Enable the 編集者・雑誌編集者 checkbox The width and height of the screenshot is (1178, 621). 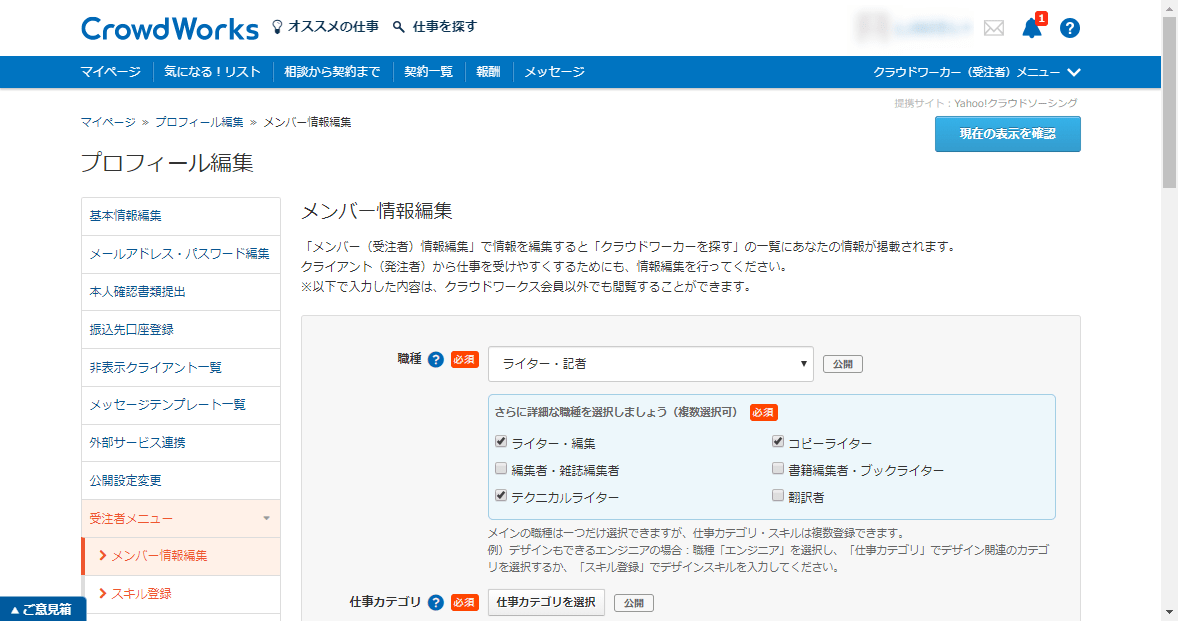(x=501, y=469)
